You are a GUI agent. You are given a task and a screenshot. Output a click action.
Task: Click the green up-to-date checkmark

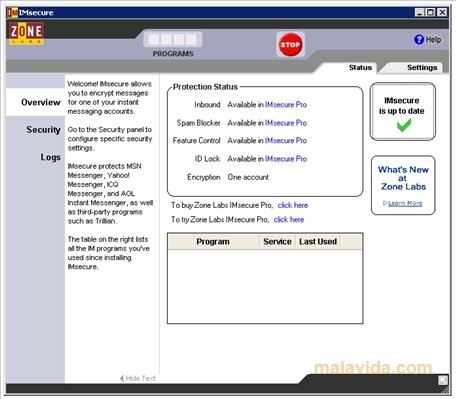click(404, 125)
